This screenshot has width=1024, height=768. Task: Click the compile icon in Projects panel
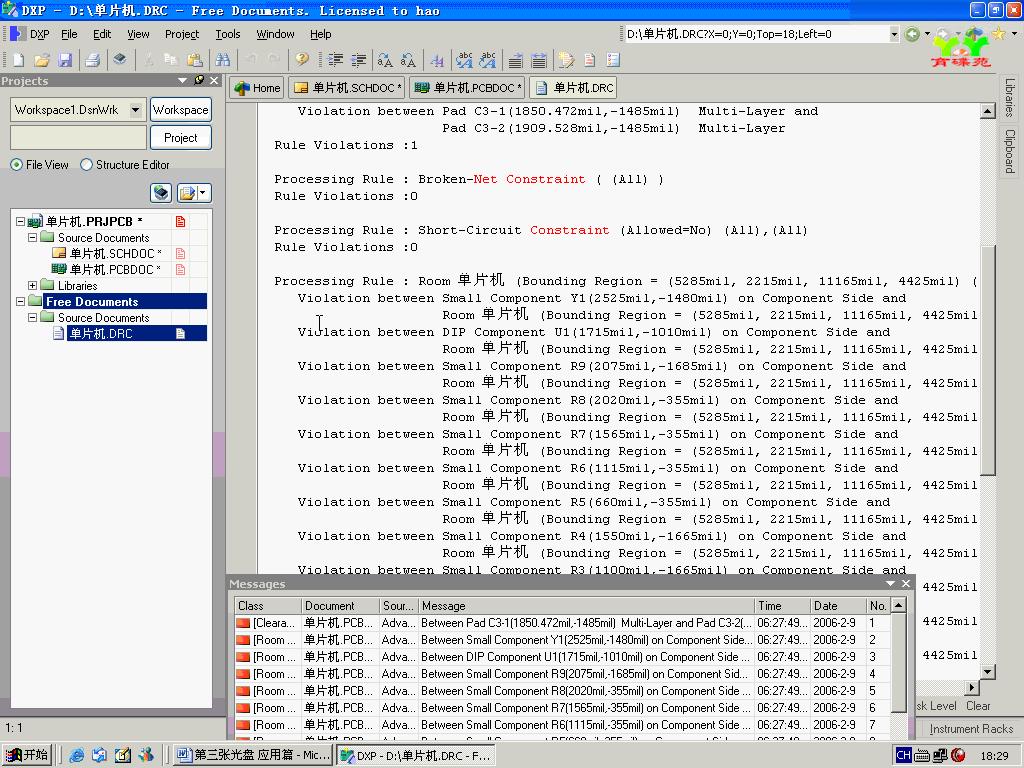click(161, 193)
